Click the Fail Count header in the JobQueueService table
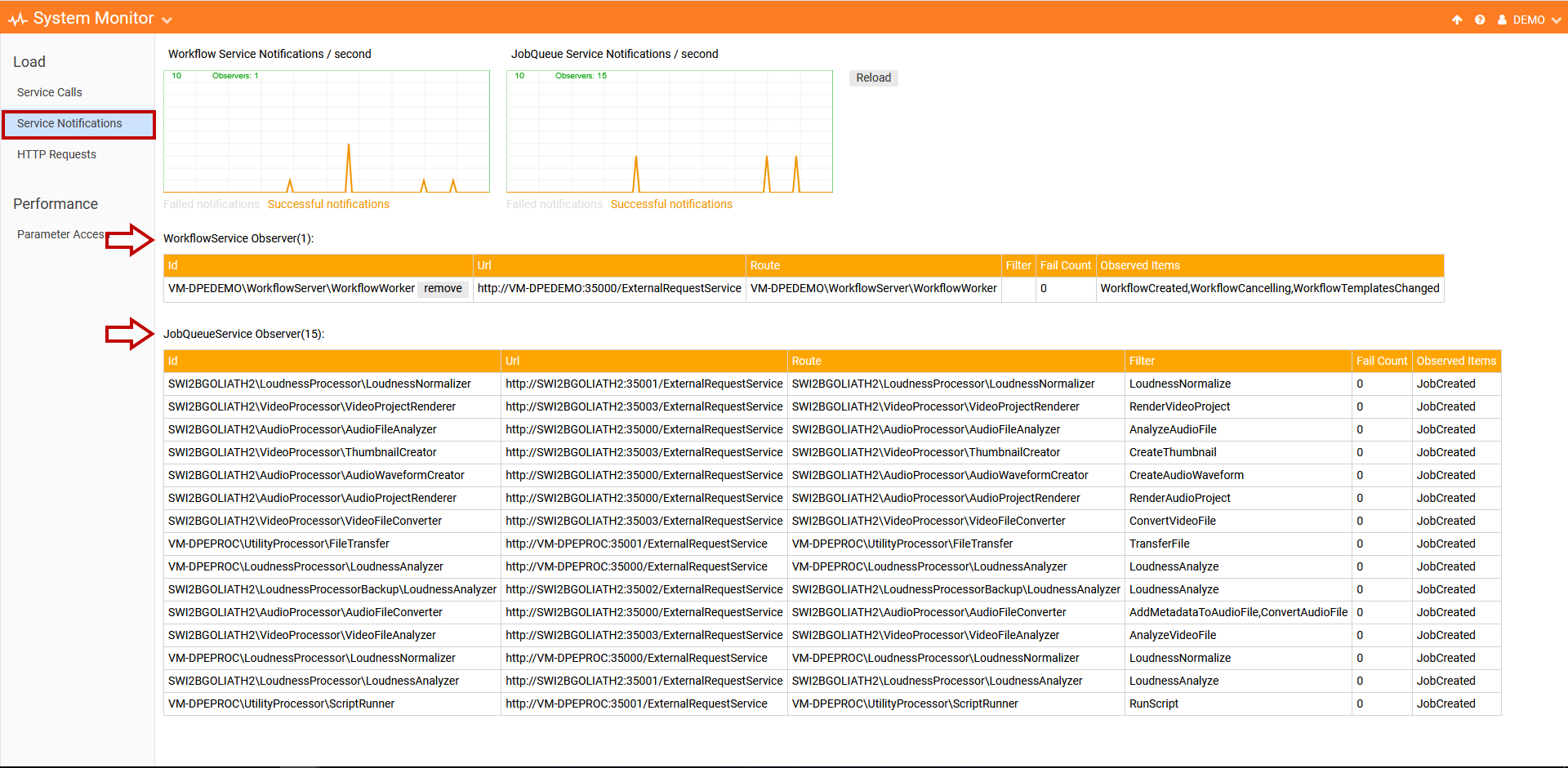 pyautogui.click(x=1381, y=361)
